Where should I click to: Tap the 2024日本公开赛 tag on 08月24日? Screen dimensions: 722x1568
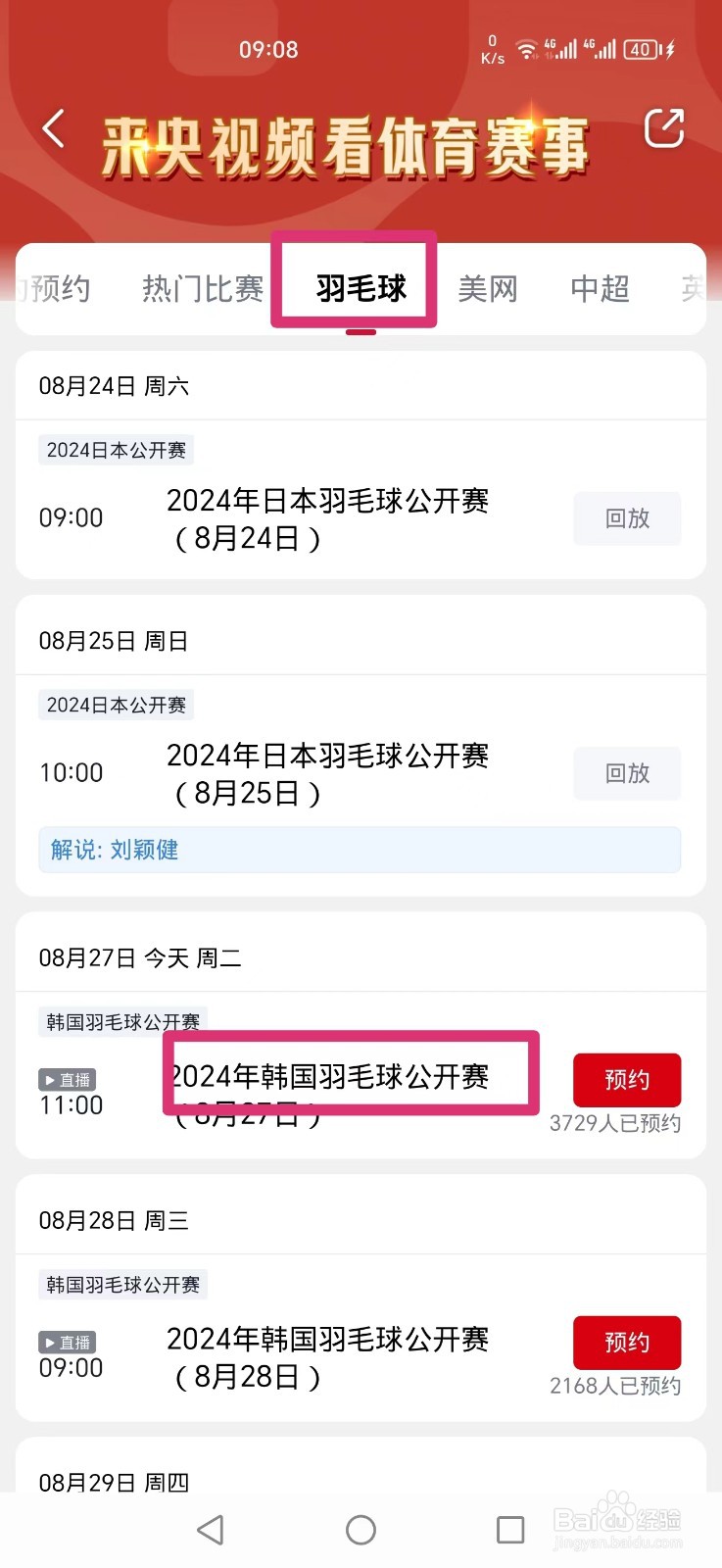117,450
